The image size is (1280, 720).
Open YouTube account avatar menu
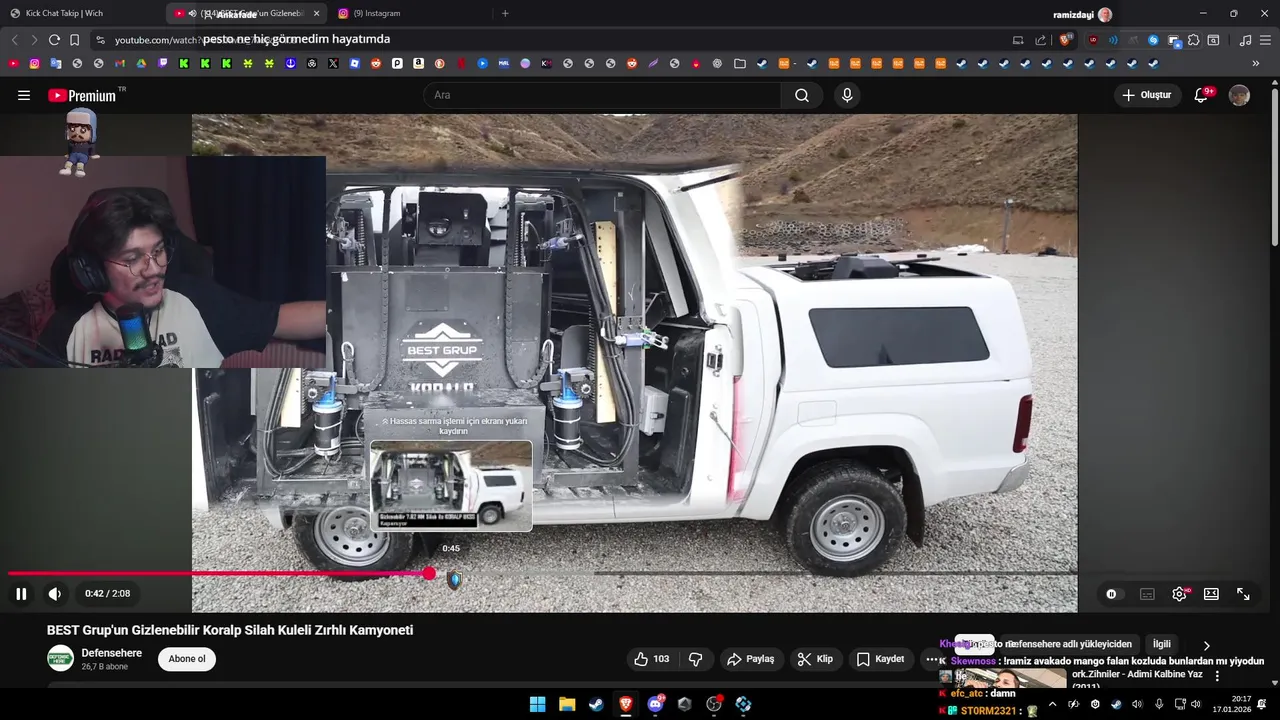tap(1239, 95)
